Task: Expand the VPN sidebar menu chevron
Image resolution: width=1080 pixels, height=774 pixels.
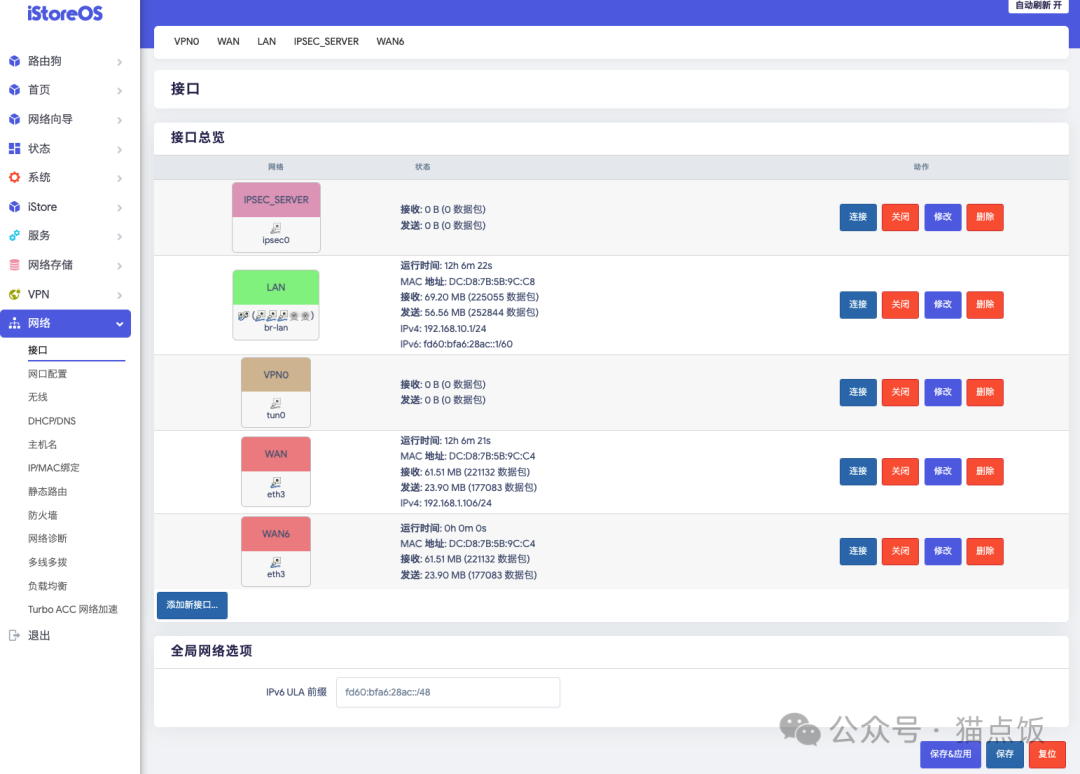Action: [121, 294]
